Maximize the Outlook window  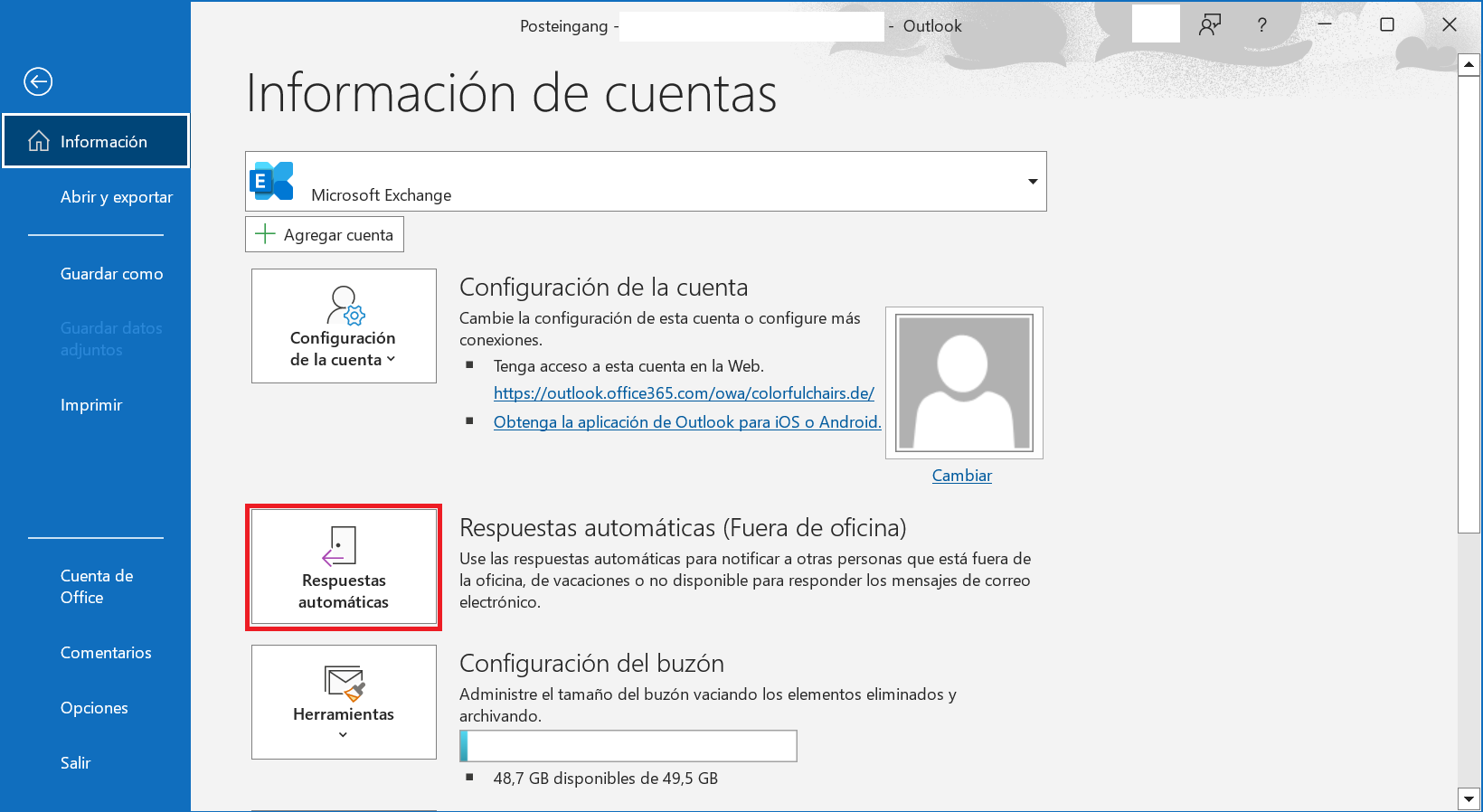(1387, 24)
